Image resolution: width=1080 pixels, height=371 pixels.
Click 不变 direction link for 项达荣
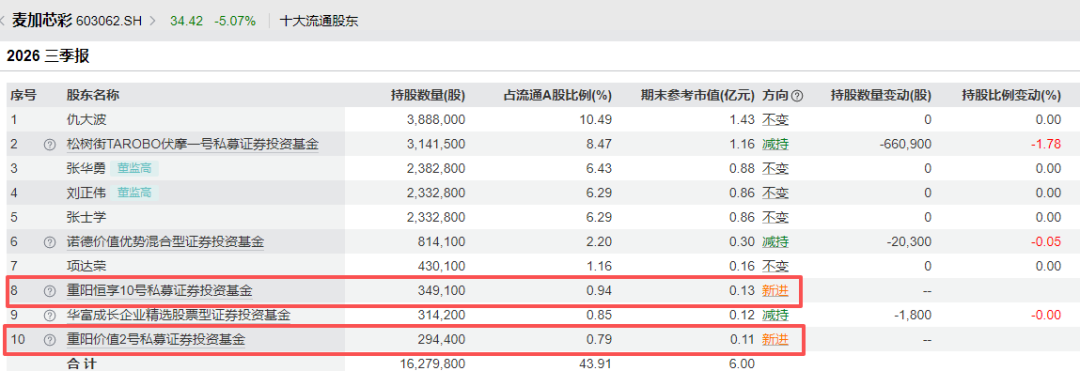(775, 266)
